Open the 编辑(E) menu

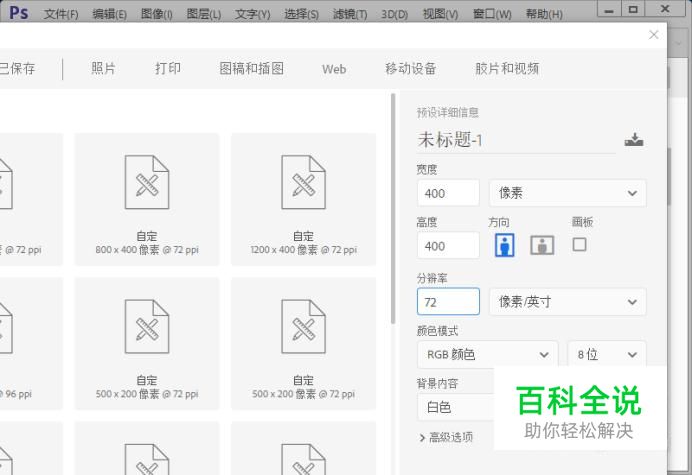point(109,14)
